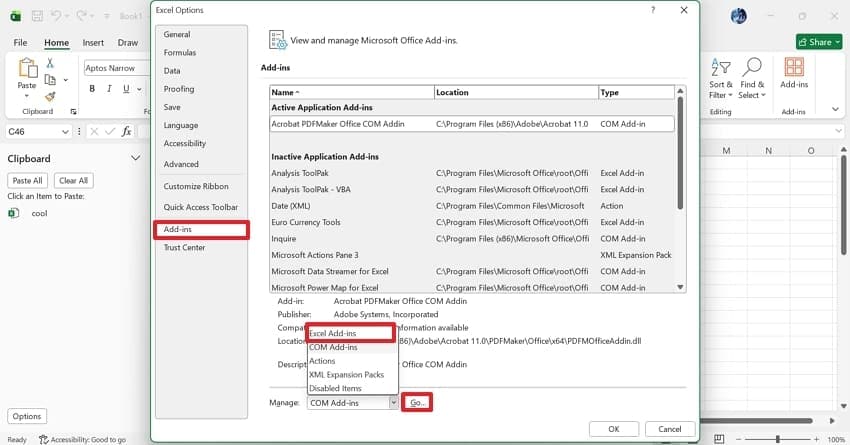Open the File tab
This screenshot has width=850, height=445.
(20, 42)
